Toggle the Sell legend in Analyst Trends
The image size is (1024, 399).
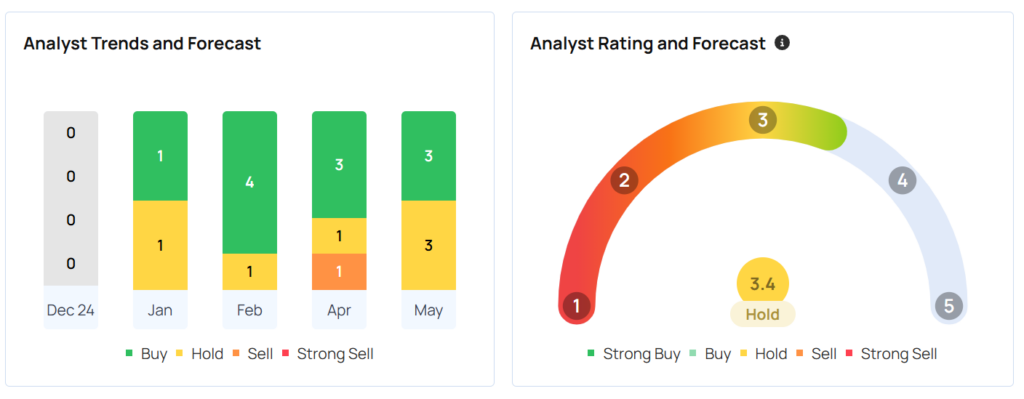[253, 355]
